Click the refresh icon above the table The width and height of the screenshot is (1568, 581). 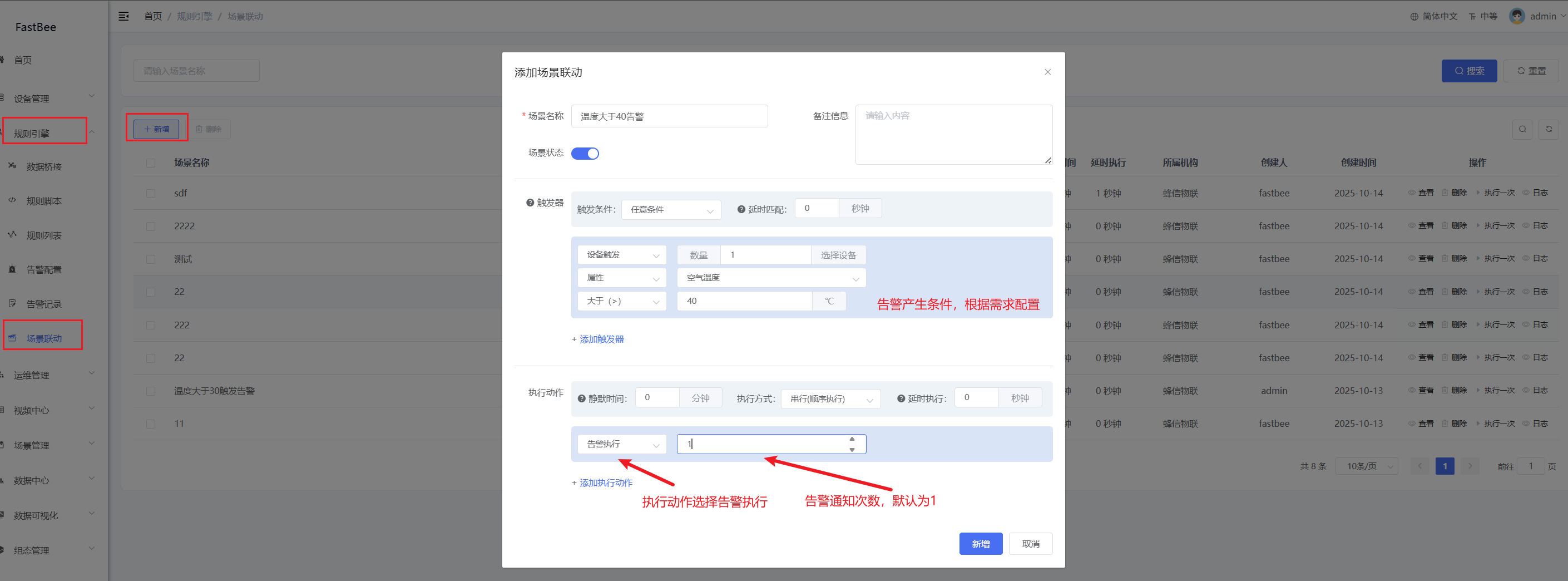point(1549,129)
